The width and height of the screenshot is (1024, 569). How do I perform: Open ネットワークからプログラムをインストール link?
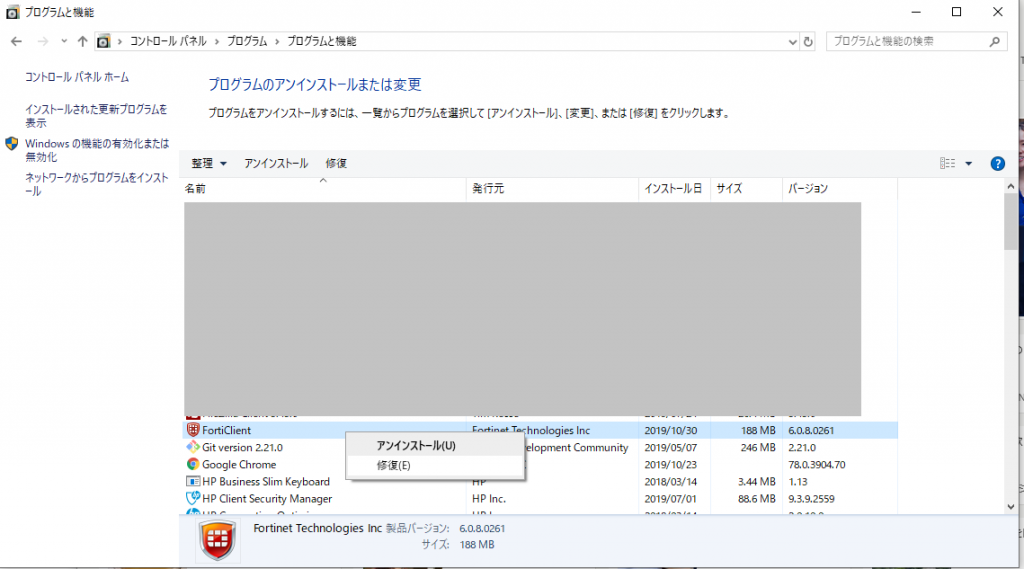97,184
